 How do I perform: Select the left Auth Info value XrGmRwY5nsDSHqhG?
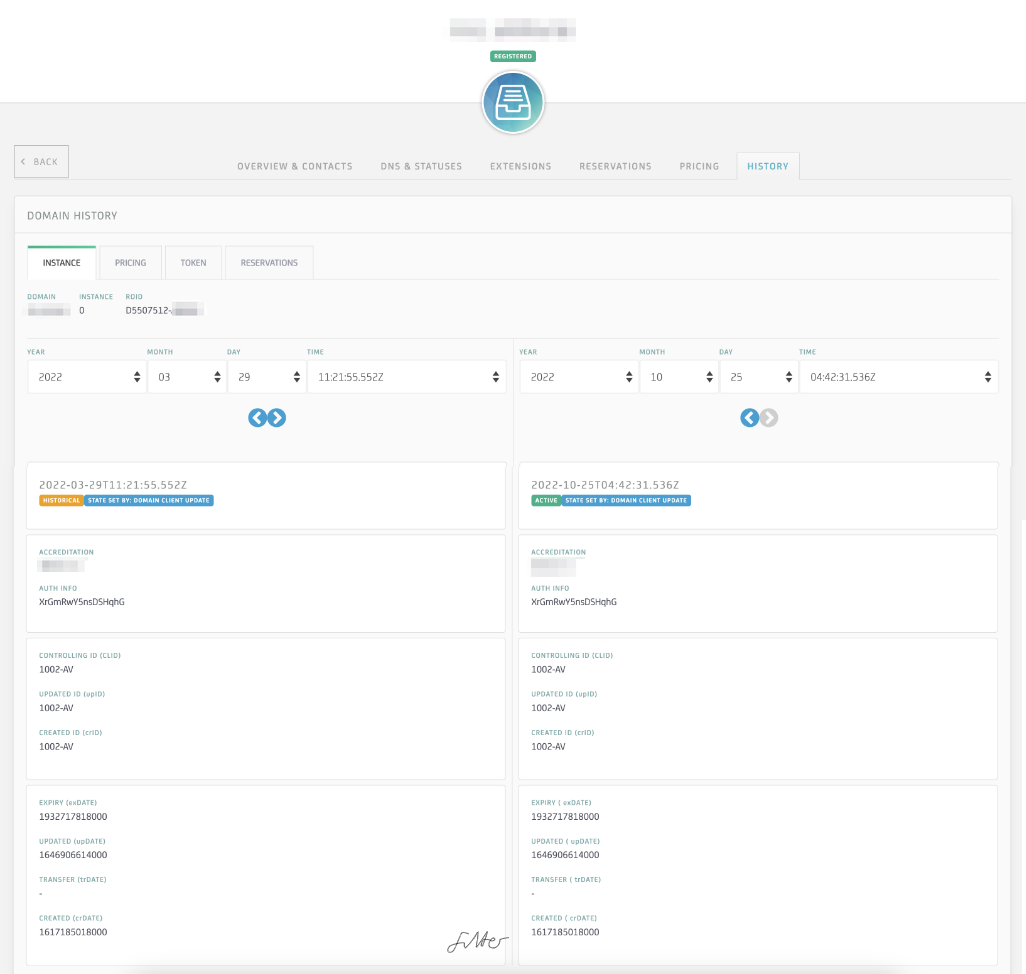pyautogui.click(x=82, y=602)
